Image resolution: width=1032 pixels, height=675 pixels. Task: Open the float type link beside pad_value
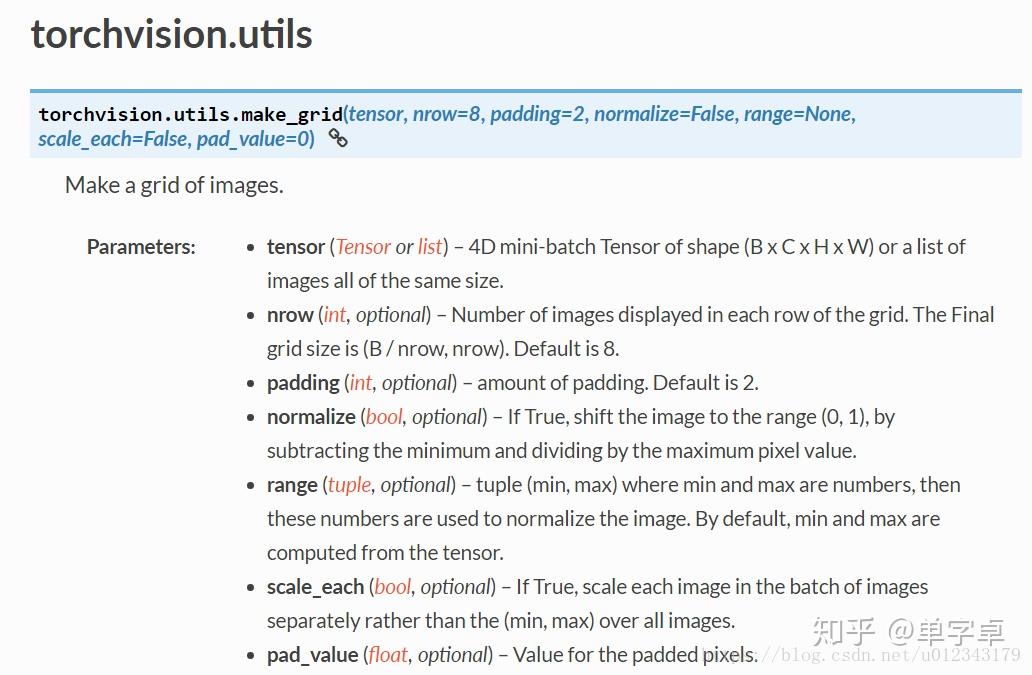tap(388, 655)
